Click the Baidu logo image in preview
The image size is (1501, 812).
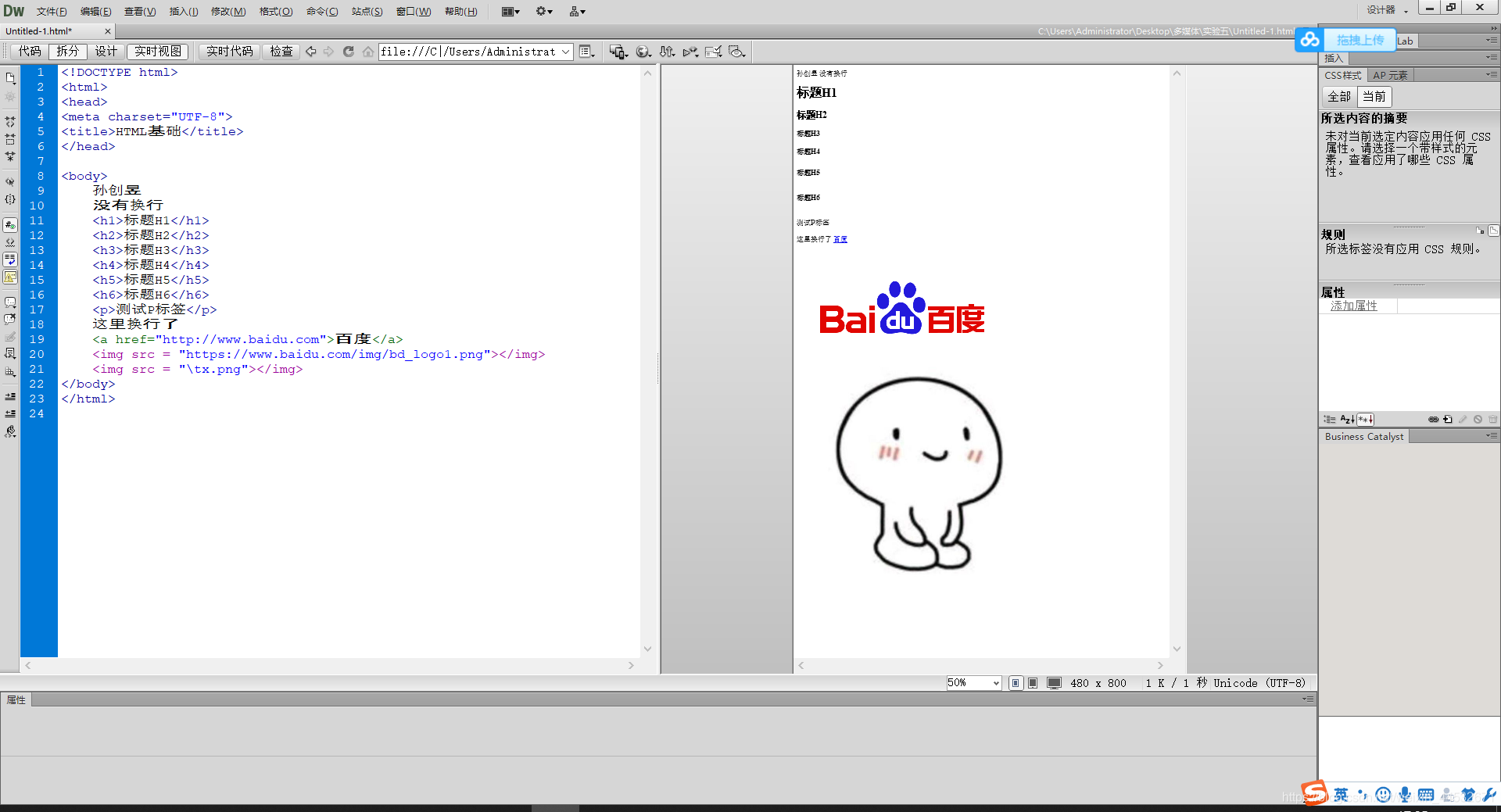click(902, 308)
